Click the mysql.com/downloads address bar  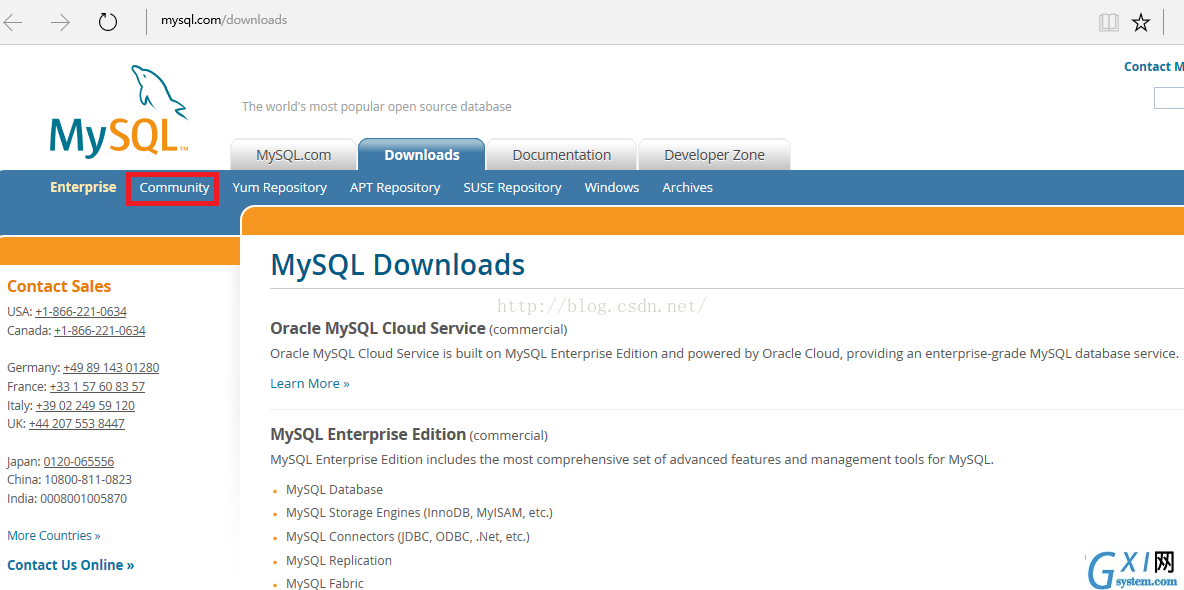pos(224,20)
